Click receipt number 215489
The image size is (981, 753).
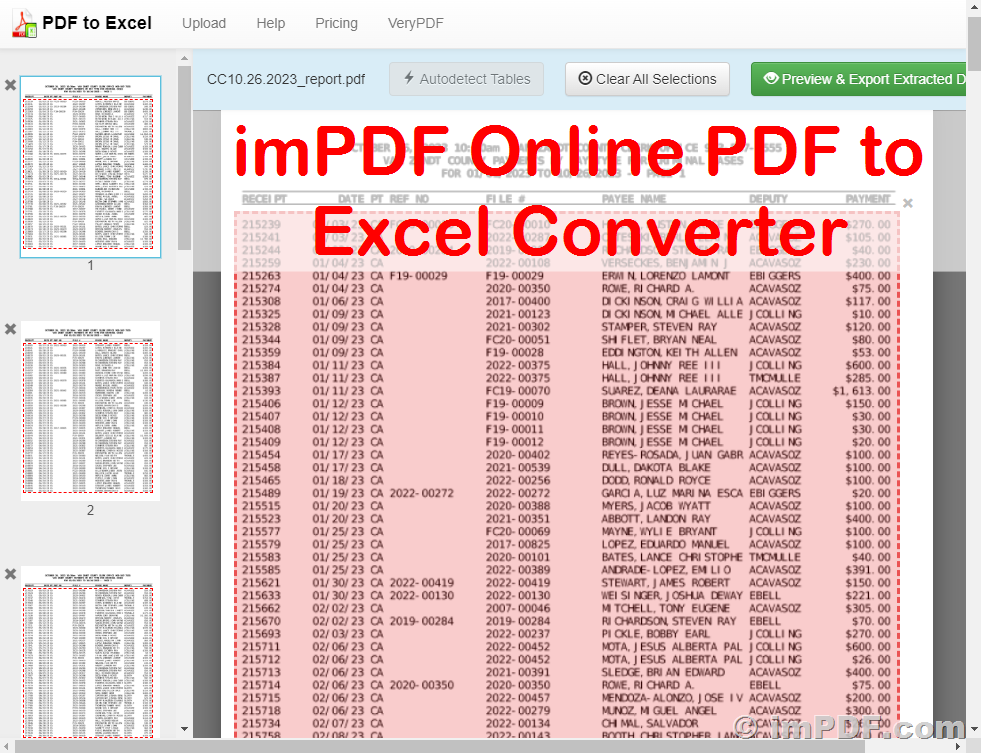pyautogui.click(x=262, y=493)
